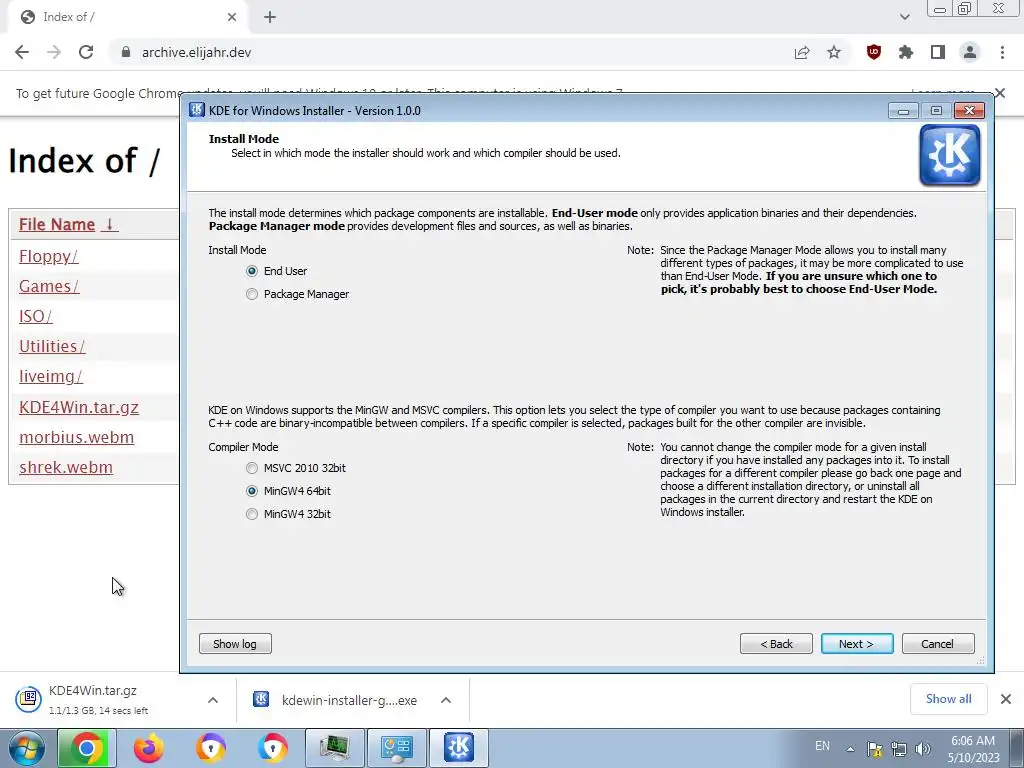Open Action Center flag icon
This screenshot has height=768, width=1024.
(x=874, y=749)
